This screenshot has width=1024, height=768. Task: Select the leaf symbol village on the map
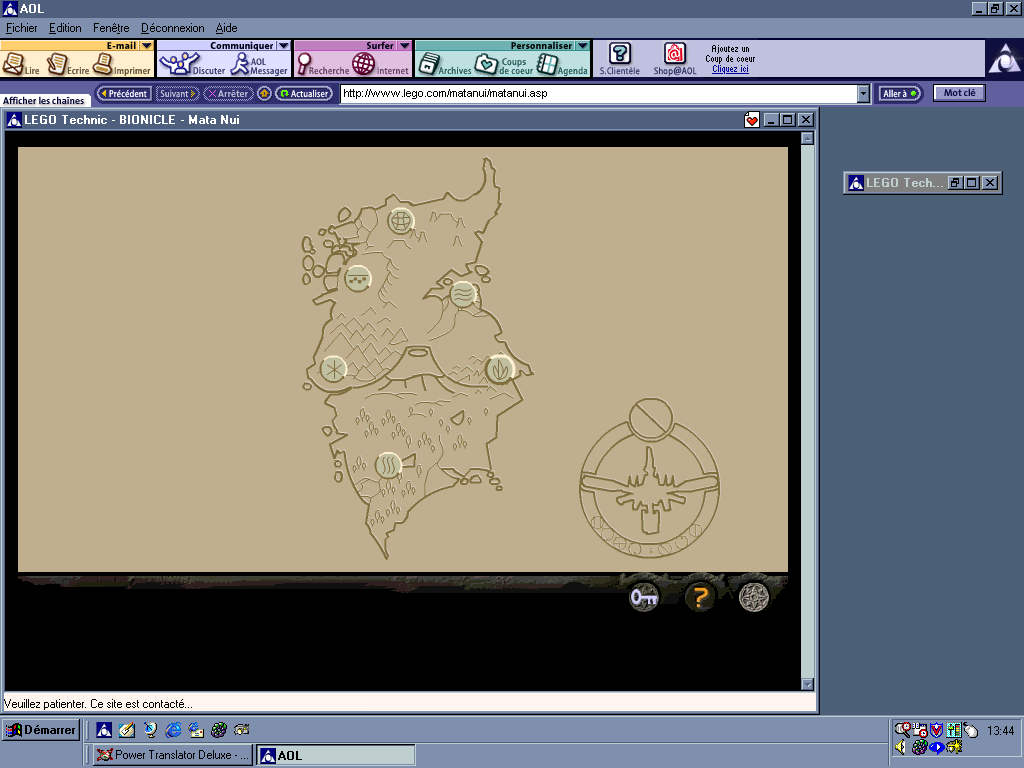500,369
